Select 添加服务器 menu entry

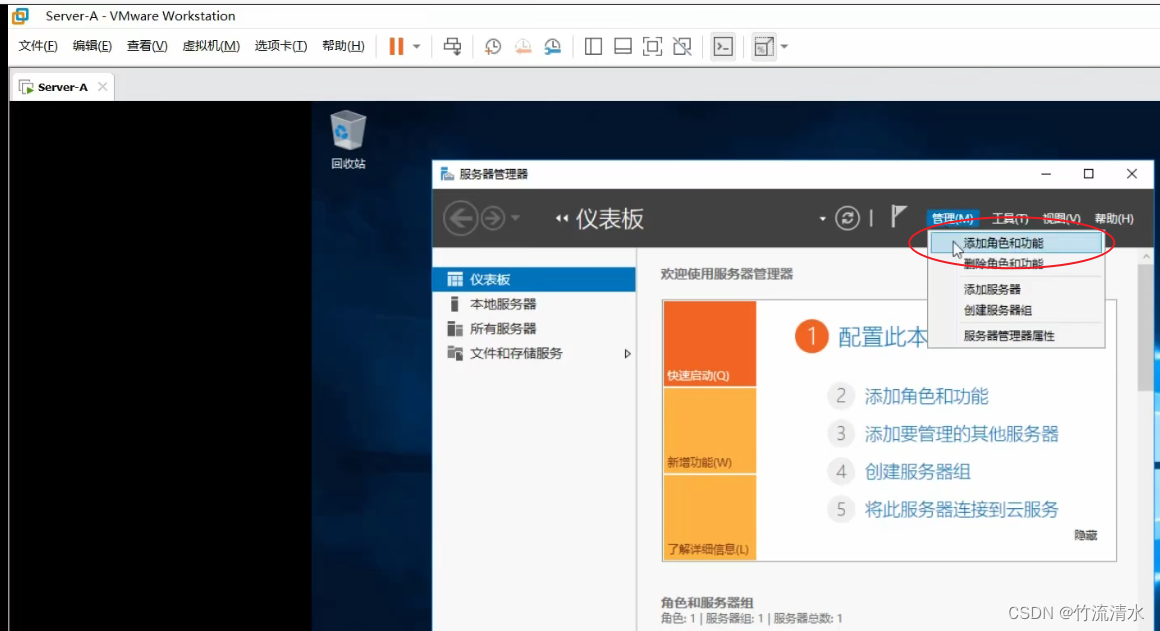[x=1016, y=289]
